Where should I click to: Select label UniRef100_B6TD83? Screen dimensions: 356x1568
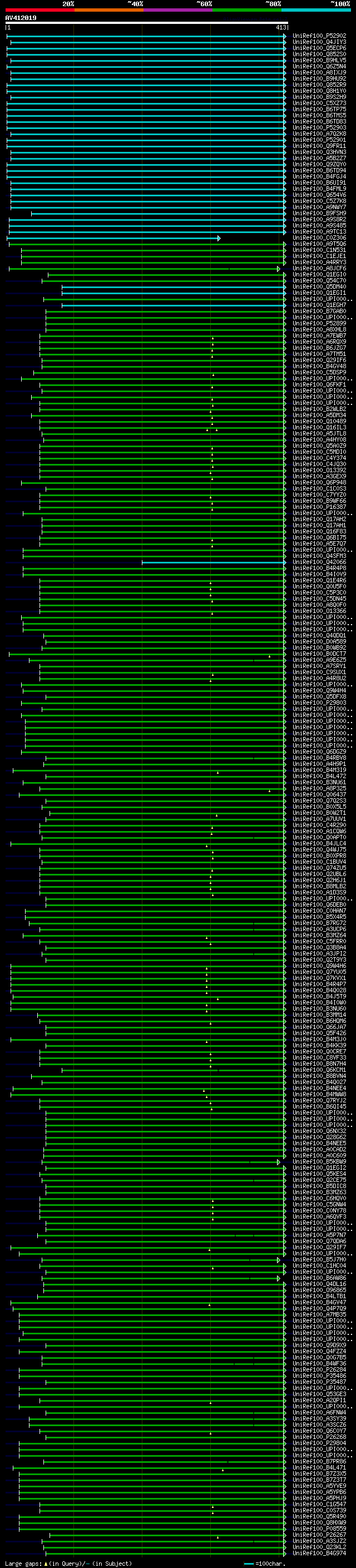click(x=319, y=122)
